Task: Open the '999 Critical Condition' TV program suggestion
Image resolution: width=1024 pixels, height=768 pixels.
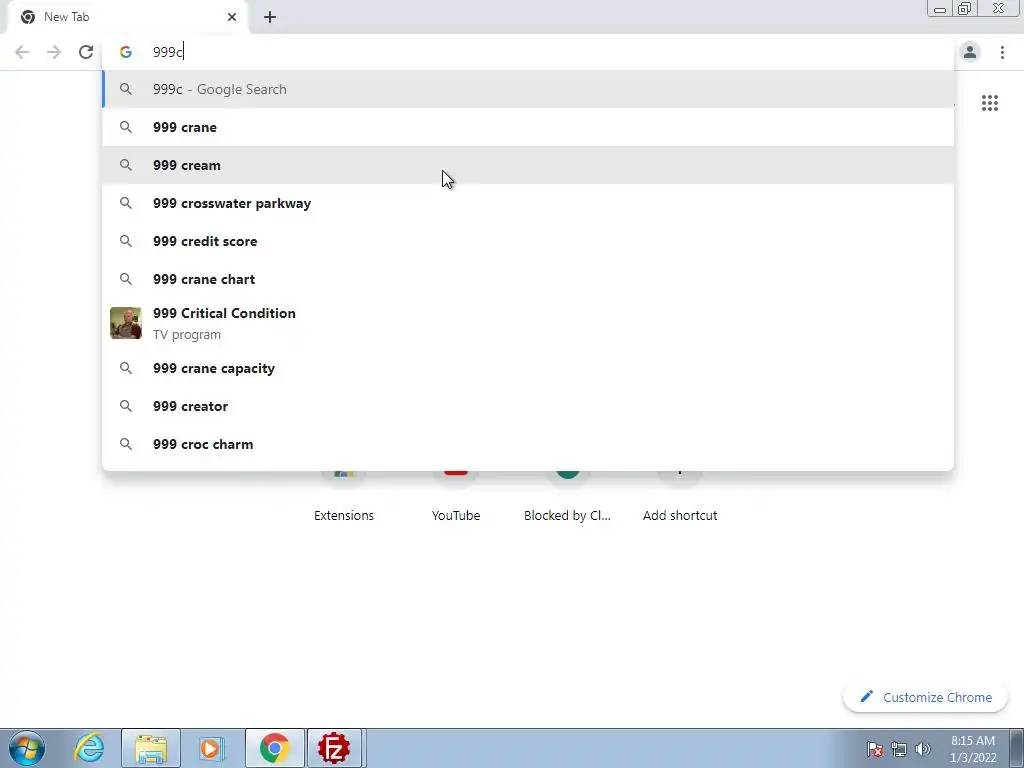Action: point(528,323)
